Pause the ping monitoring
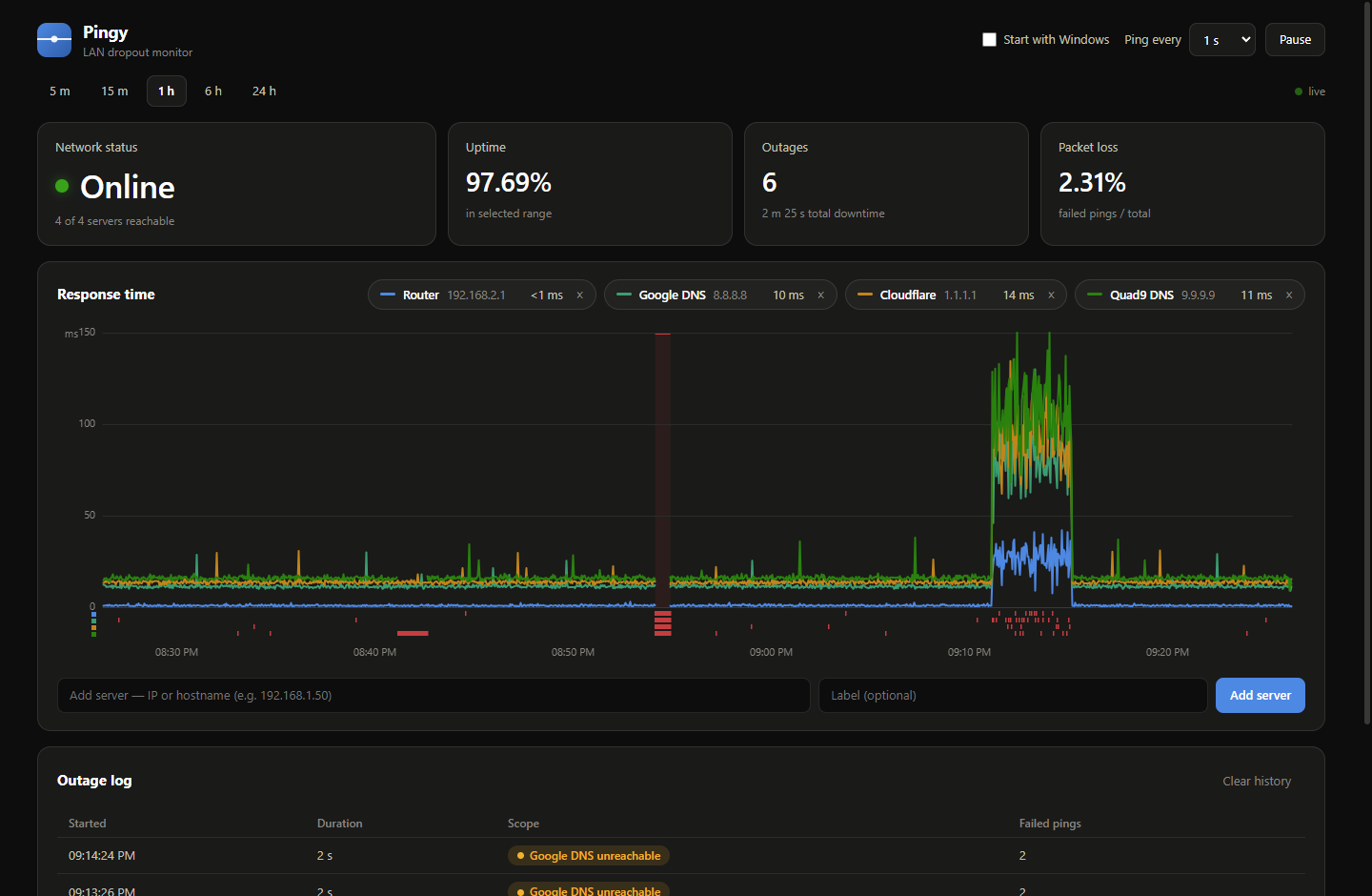The width and height of the screenshot is (1372, 896). [x=1295, y=40]
